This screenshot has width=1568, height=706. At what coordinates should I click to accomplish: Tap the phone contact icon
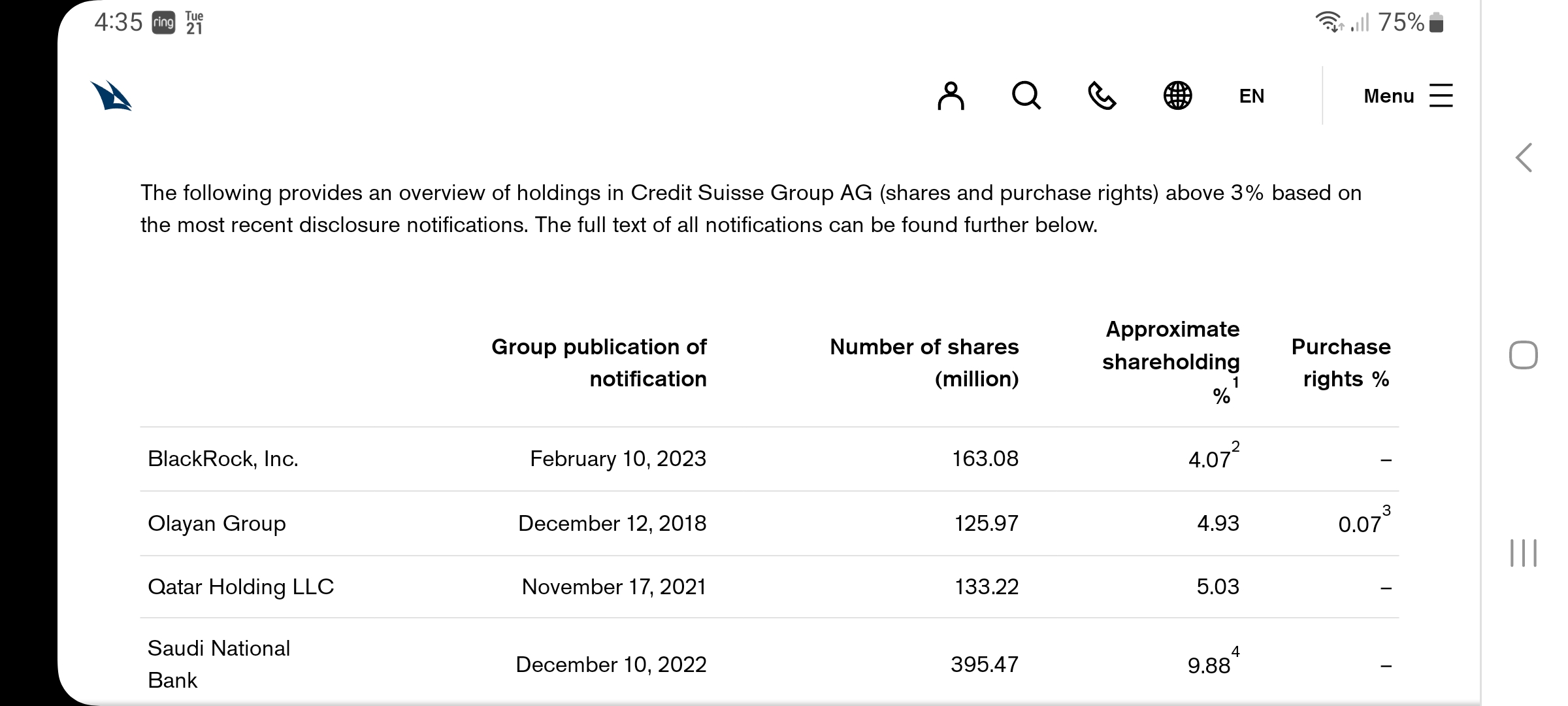tap(1102, 96)
